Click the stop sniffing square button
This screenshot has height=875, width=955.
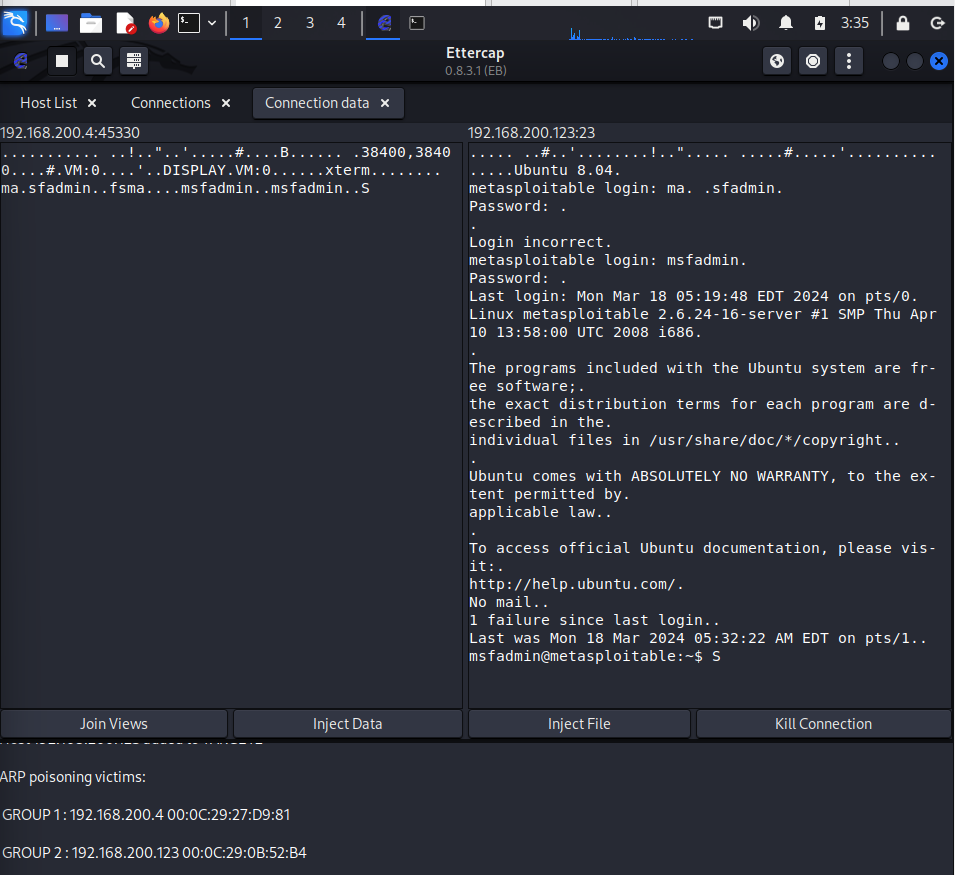(x=62, y=62)
